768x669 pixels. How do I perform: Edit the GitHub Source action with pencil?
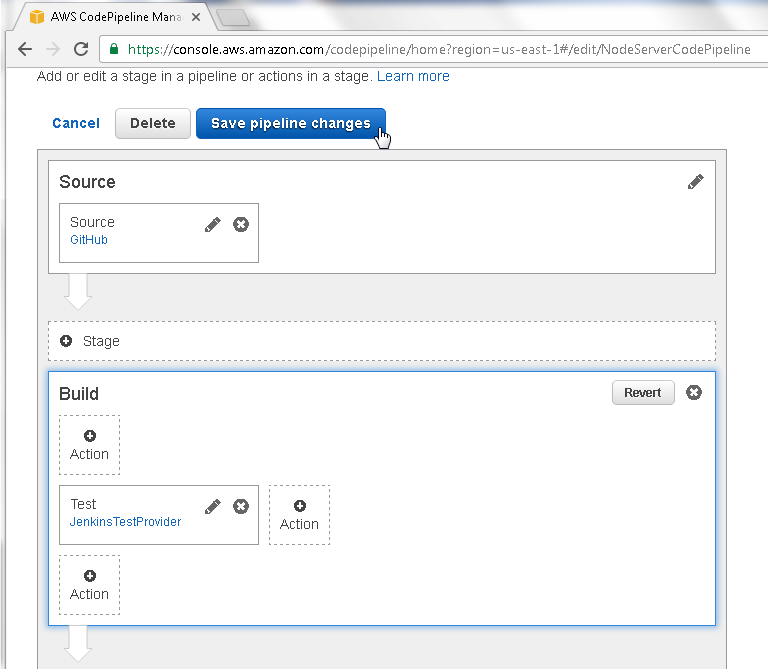point(213,224)
